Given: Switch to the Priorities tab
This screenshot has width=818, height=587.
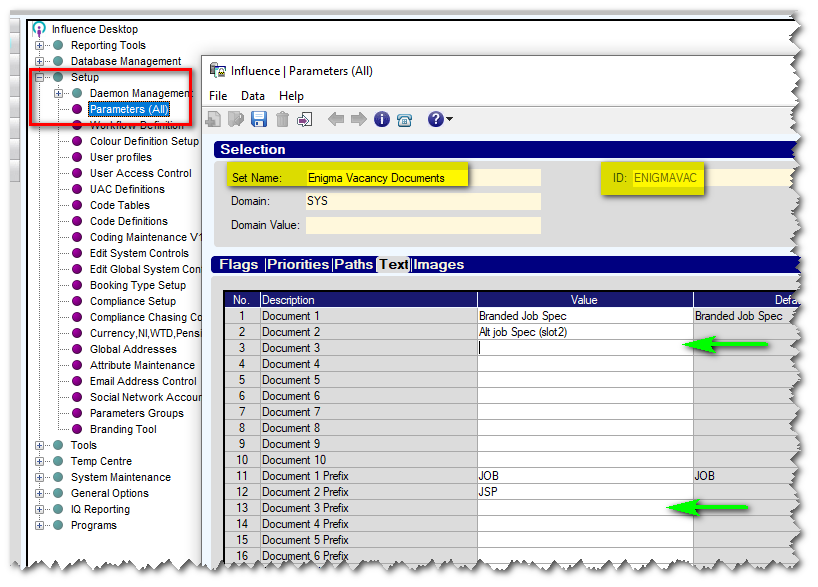Looking at the screenshot, I should [298, 265].
